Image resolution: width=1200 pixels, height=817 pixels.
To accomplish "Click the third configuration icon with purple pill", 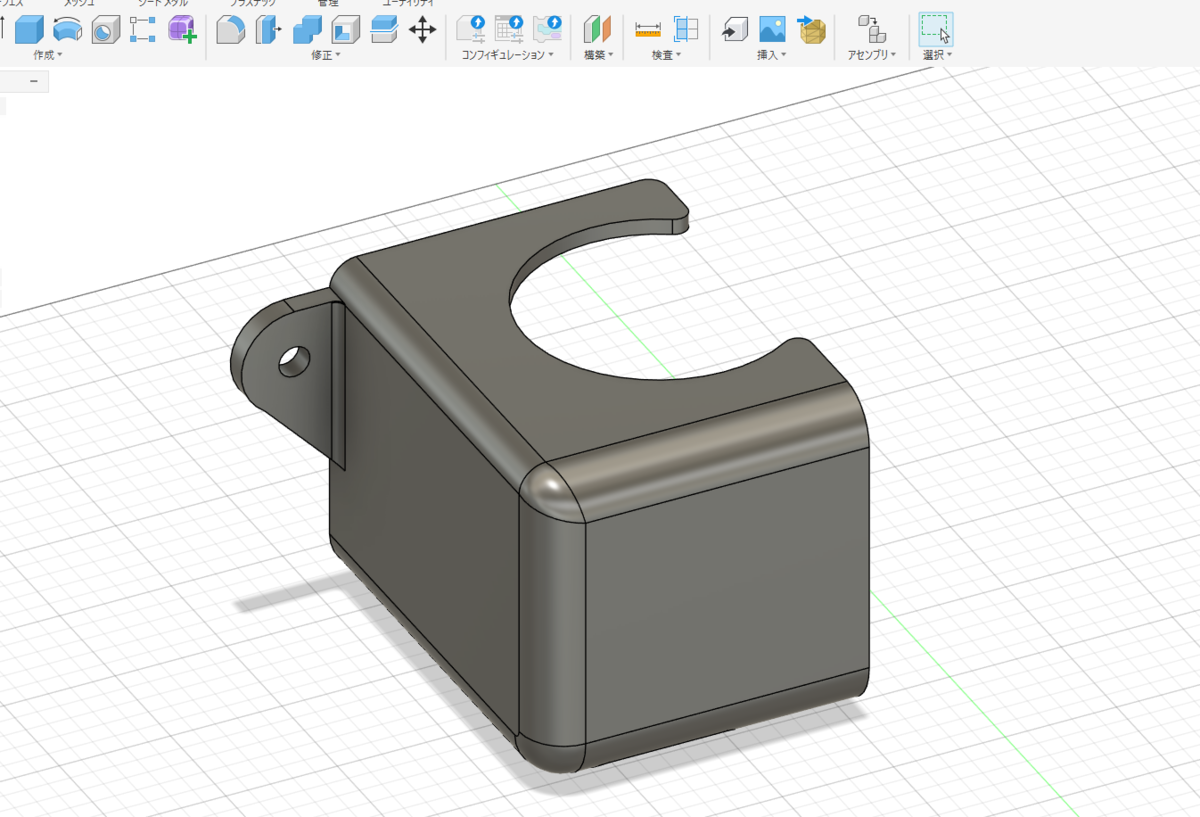I will point(548,30).
